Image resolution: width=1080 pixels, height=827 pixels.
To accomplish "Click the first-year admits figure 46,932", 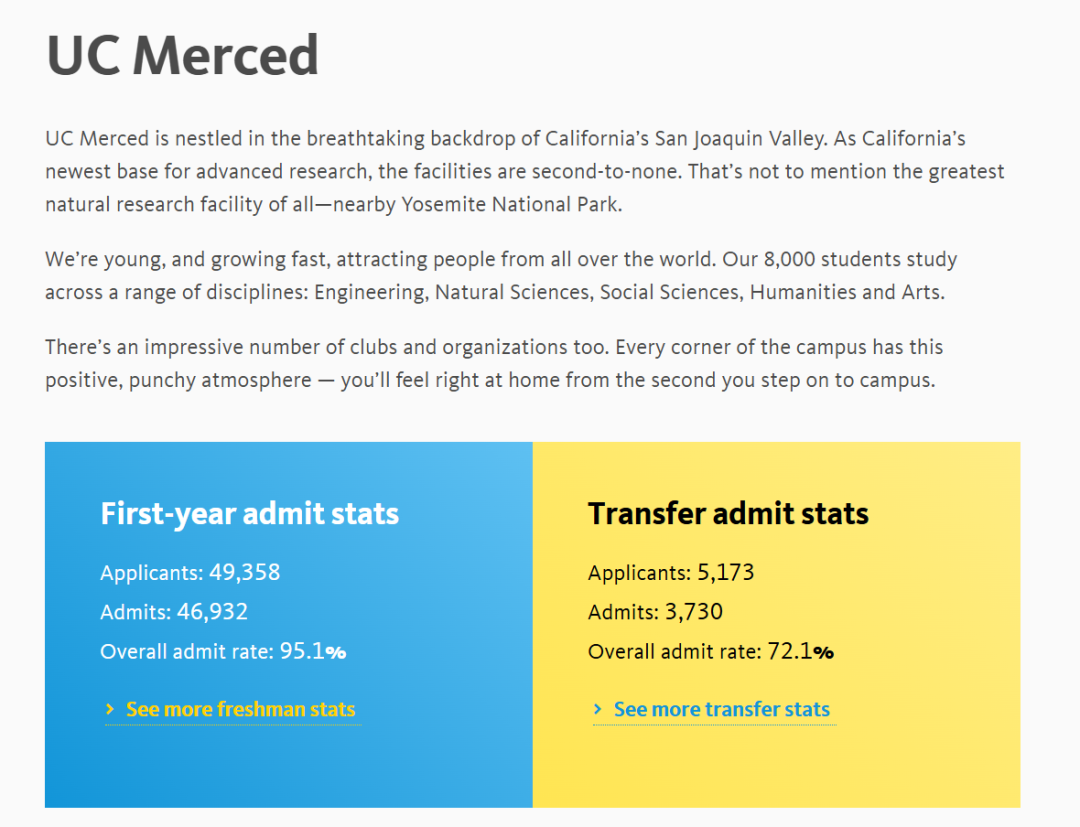I will pyautogui.click(x=212, y=612).
